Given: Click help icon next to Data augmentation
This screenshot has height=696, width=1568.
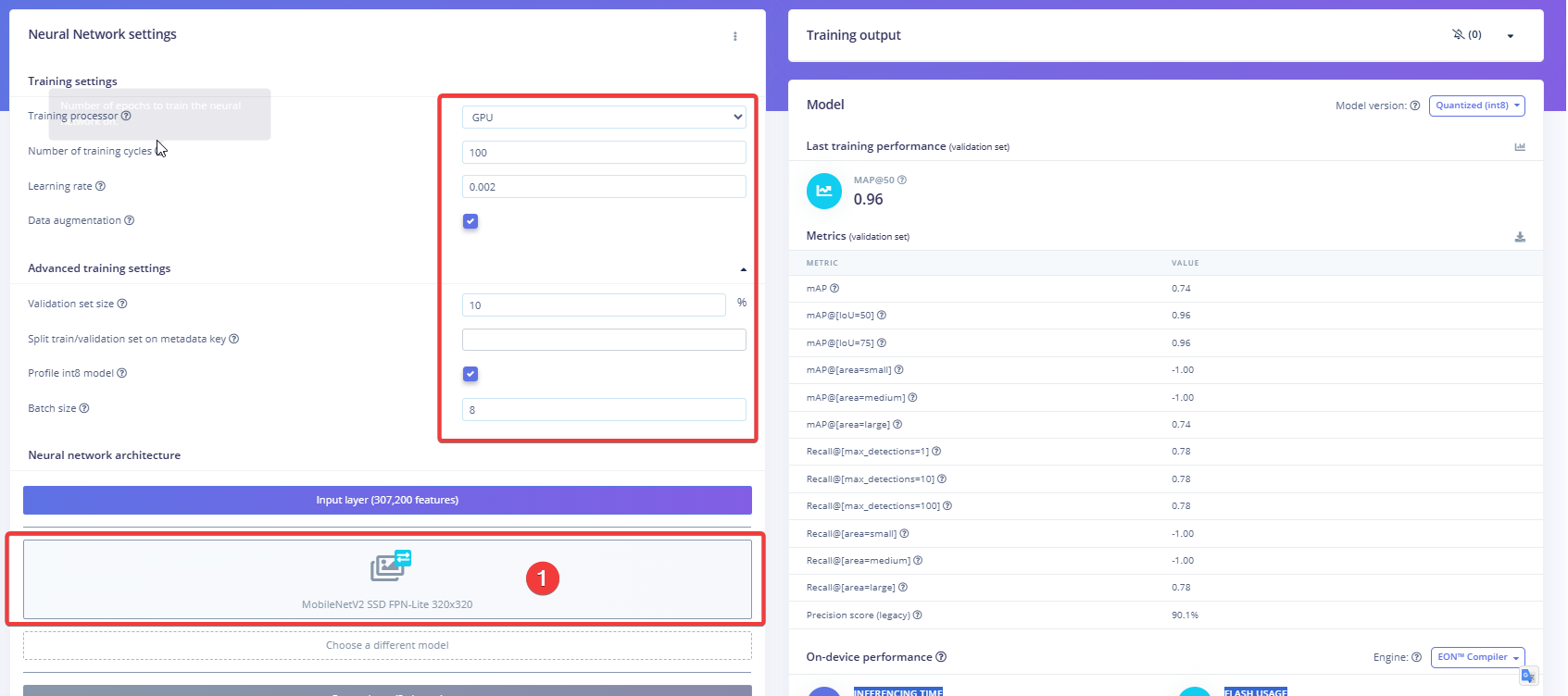Looking at the screenshot, I should pyautogui.click(x=129, y=220).
